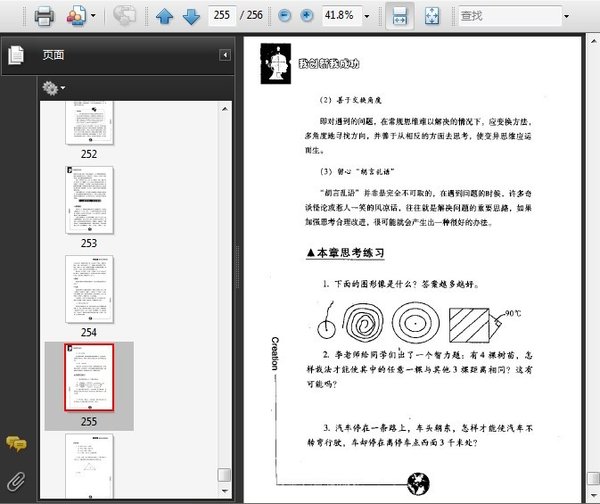
Task: Click the zoom in plus button
Action: pos(306,16)
